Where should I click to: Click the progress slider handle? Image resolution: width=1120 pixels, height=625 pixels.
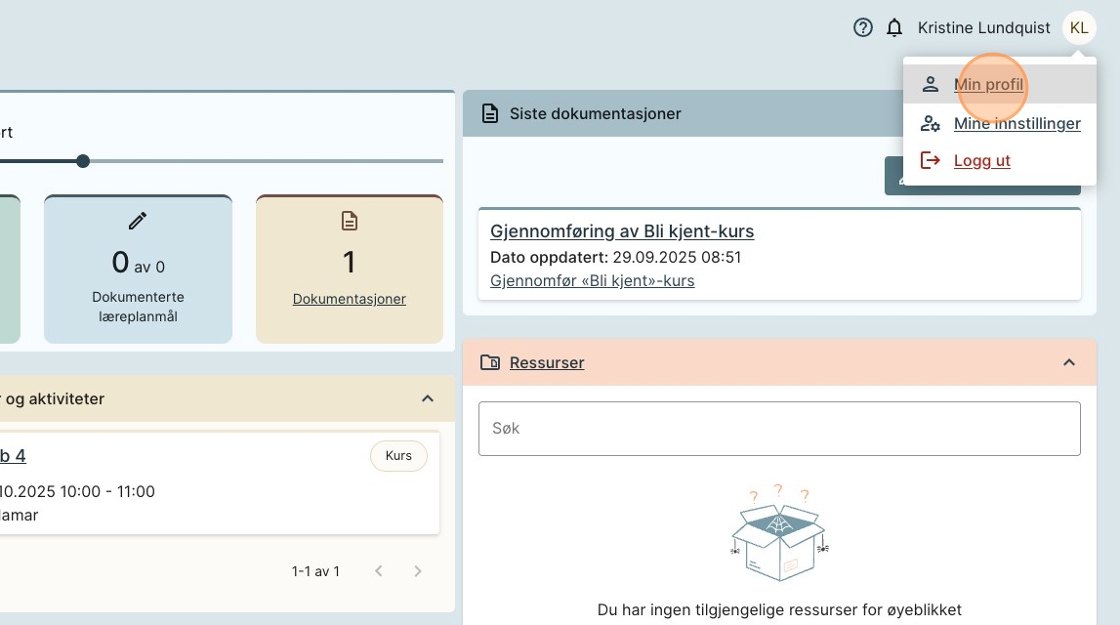(x=83, y=161)
